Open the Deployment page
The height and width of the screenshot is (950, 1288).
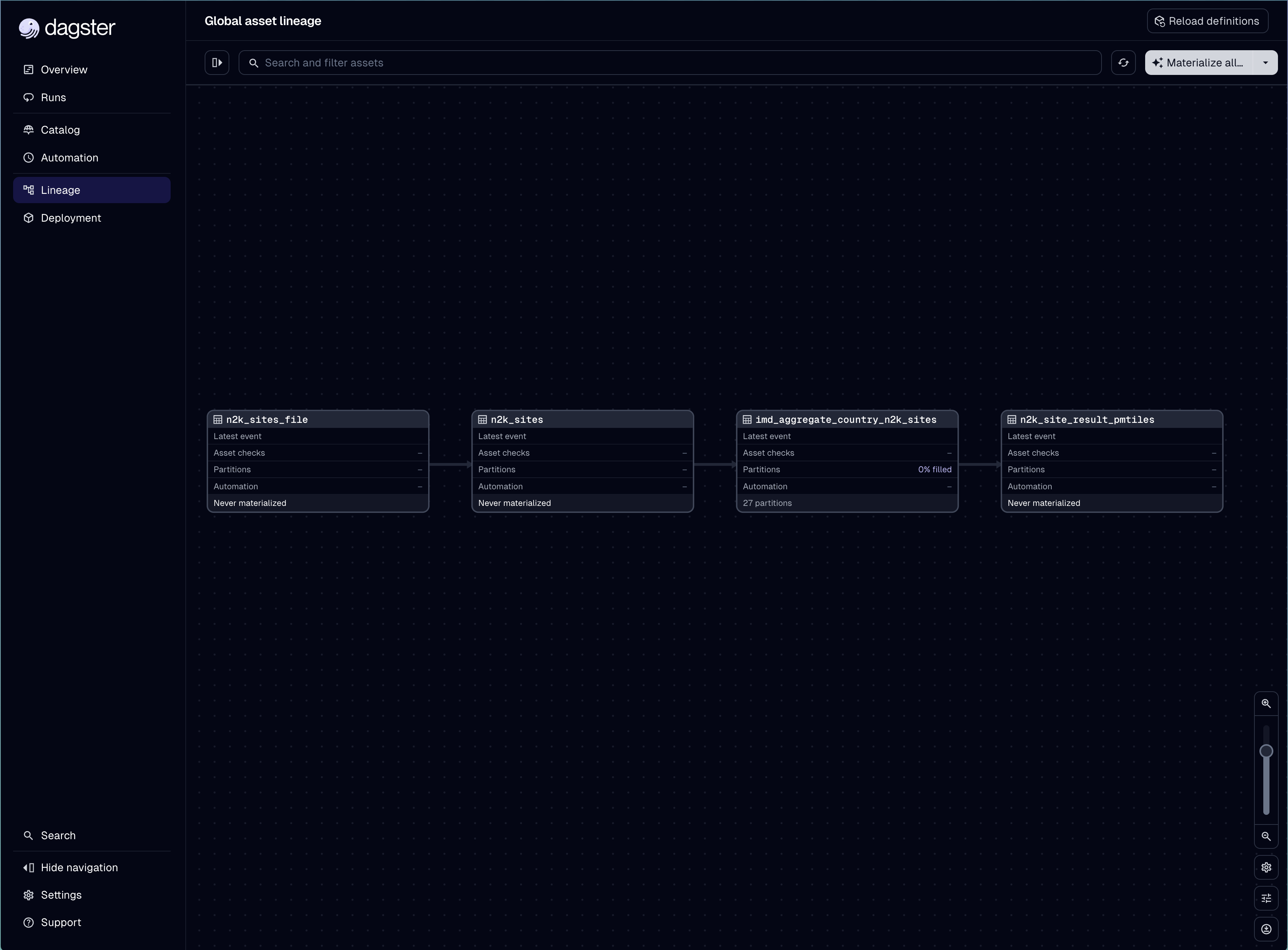92,218
